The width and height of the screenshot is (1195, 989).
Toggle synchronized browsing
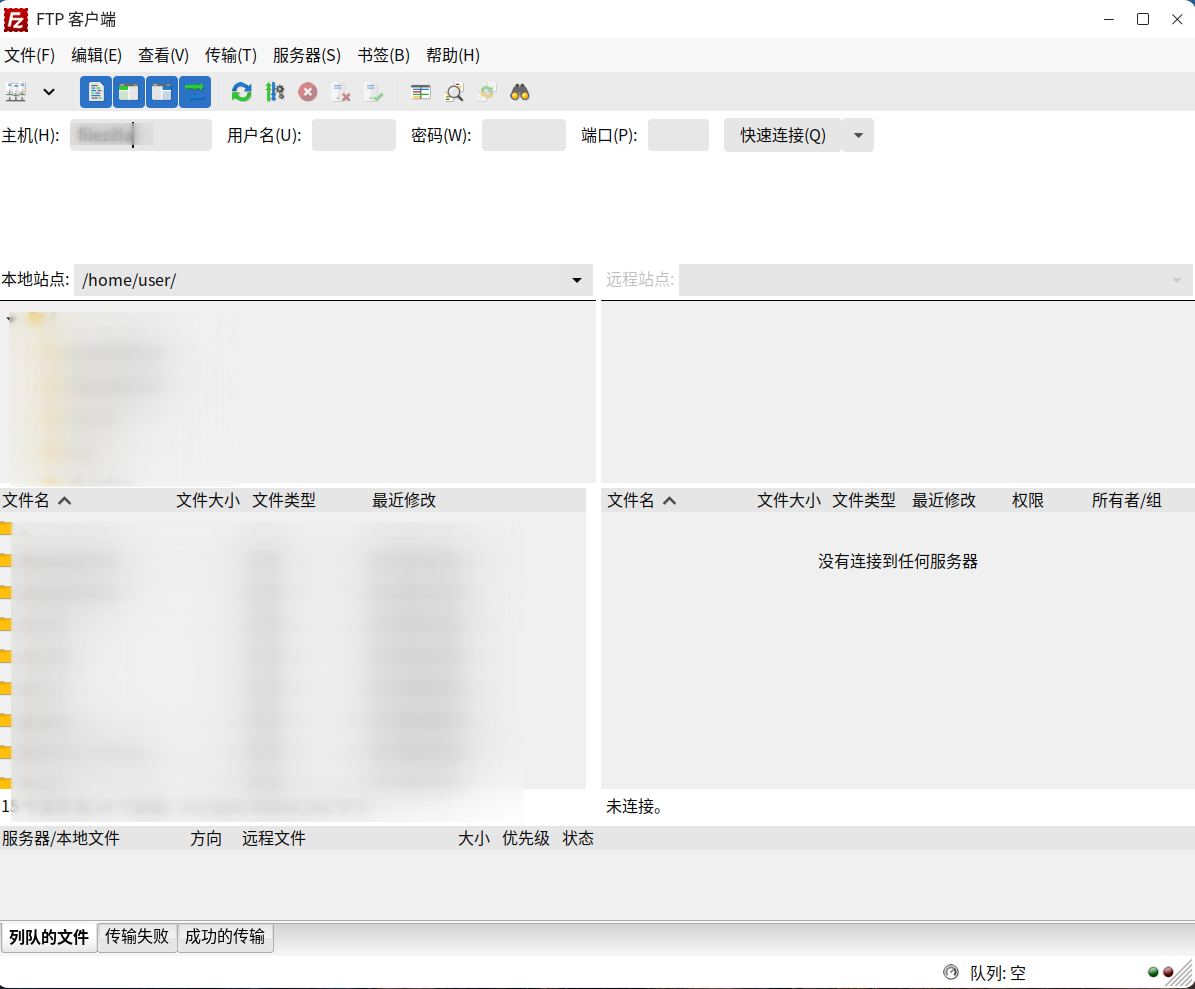487,91
